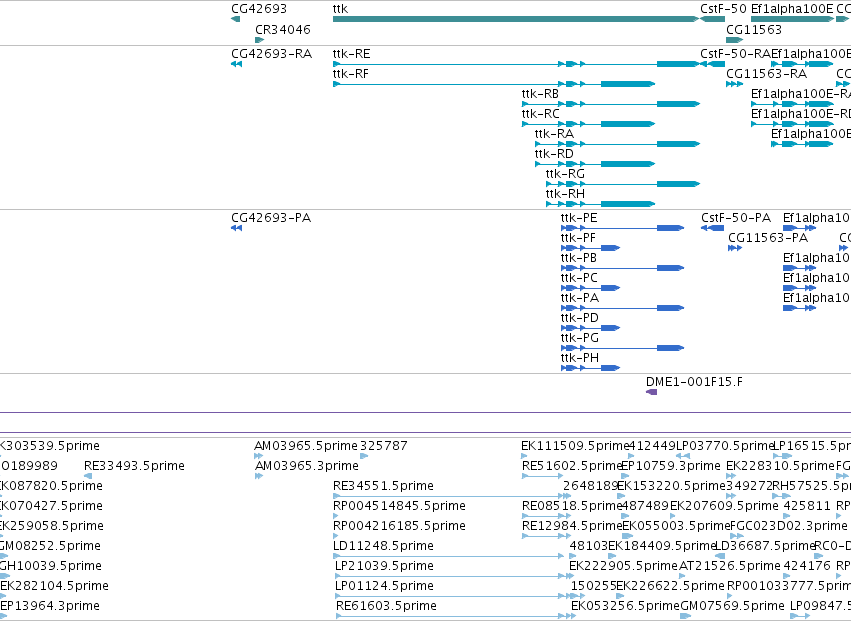Click the RP004514845.5prime EST label
The image size is (851, 621).
point(399,506)
